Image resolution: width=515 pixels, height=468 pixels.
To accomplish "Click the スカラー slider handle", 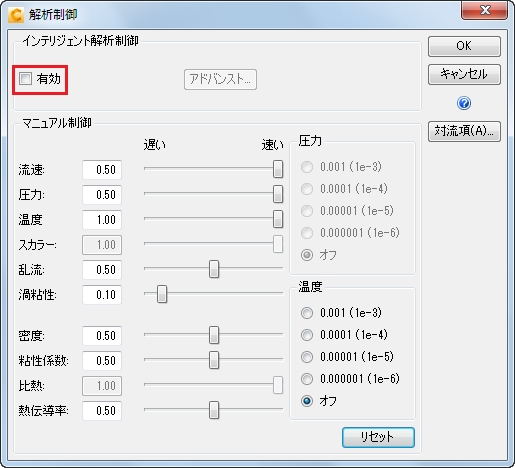I will tap(278, 244).
